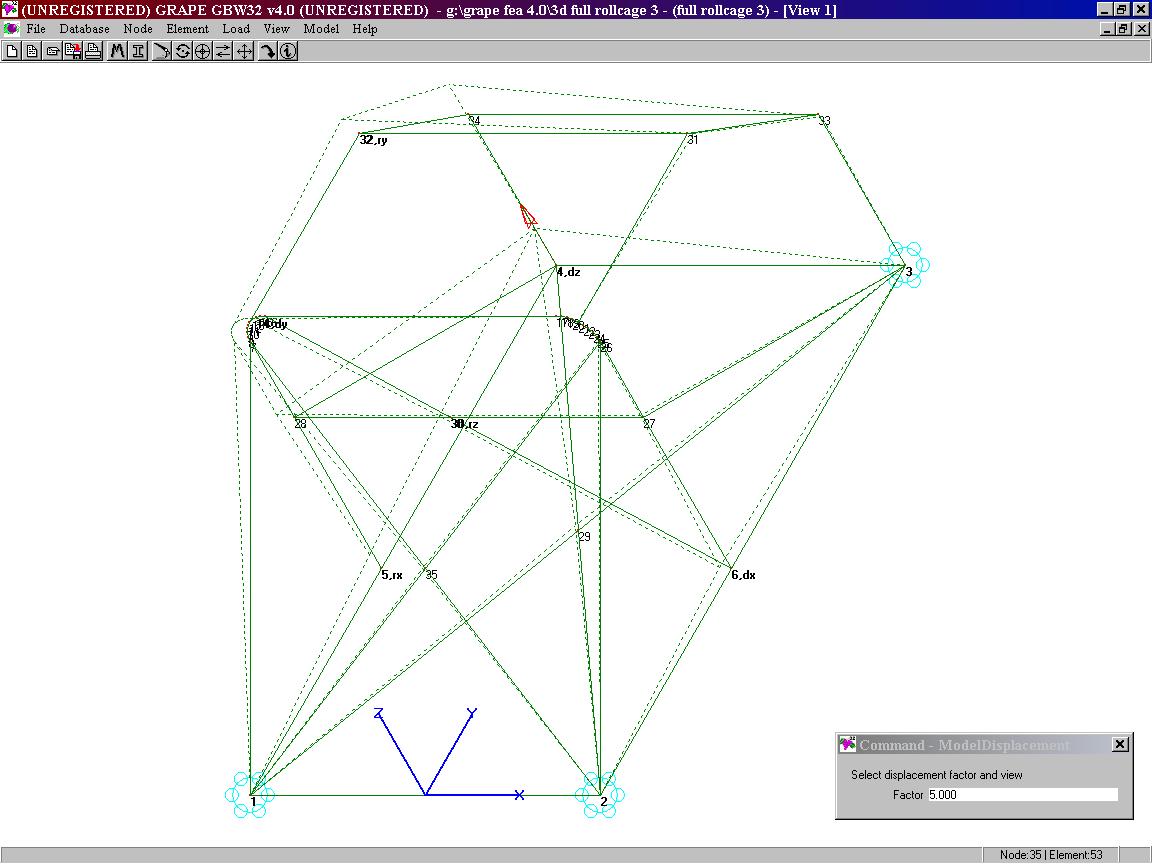
Task: Click the four-way pan arrows icon
Action: point(244,51)
